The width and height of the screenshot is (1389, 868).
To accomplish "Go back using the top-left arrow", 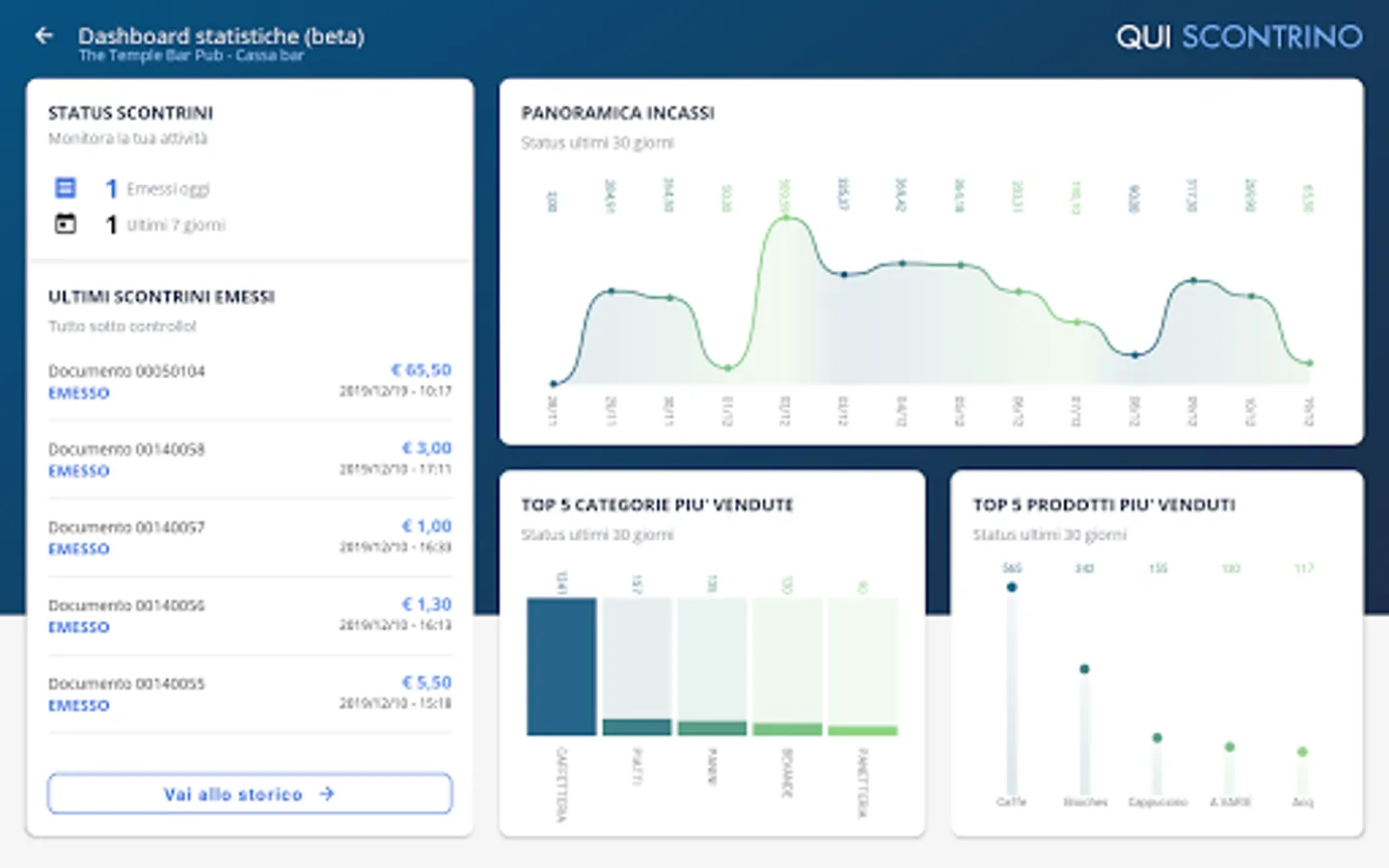I will (43, 36).
